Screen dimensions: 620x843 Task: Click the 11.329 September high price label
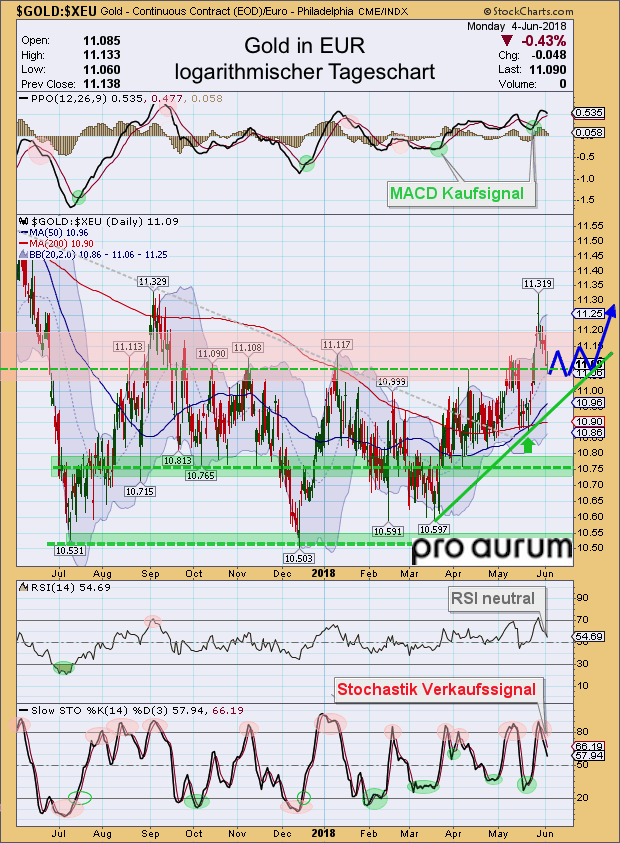click(154, 283)
